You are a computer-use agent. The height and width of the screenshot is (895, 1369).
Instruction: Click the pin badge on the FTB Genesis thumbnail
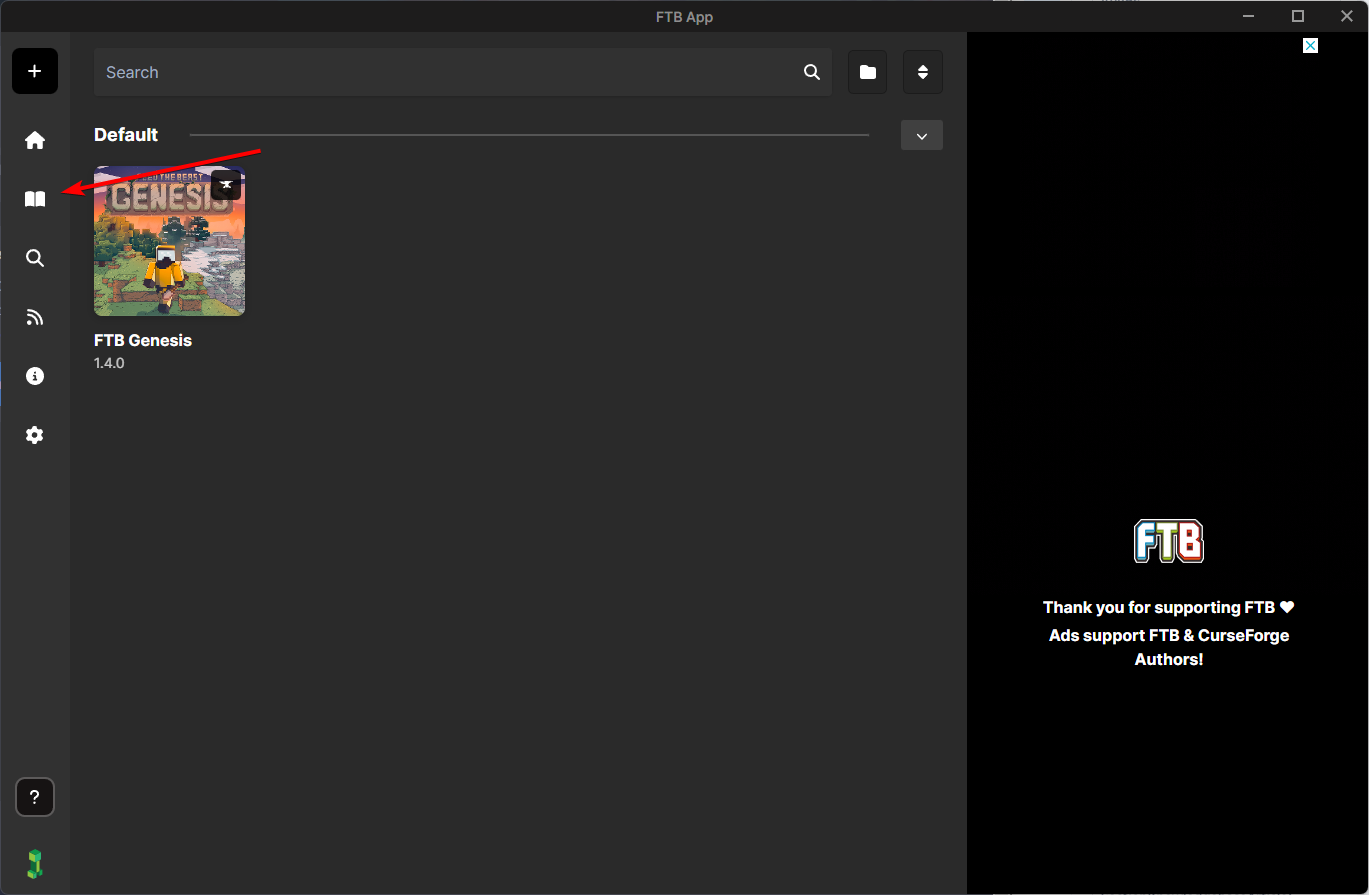226,185
